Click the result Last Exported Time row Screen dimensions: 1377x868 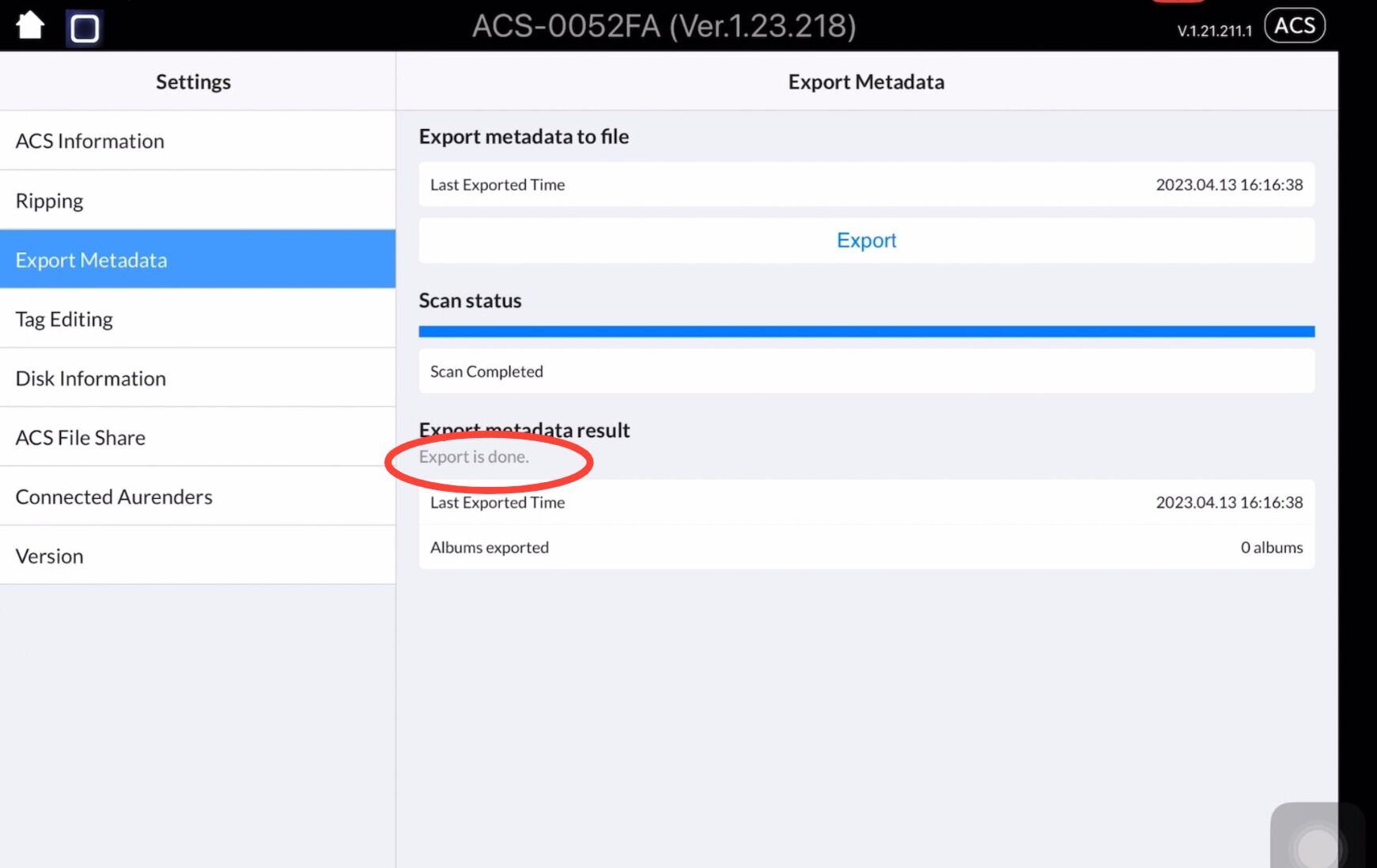(x=866, y=502)
